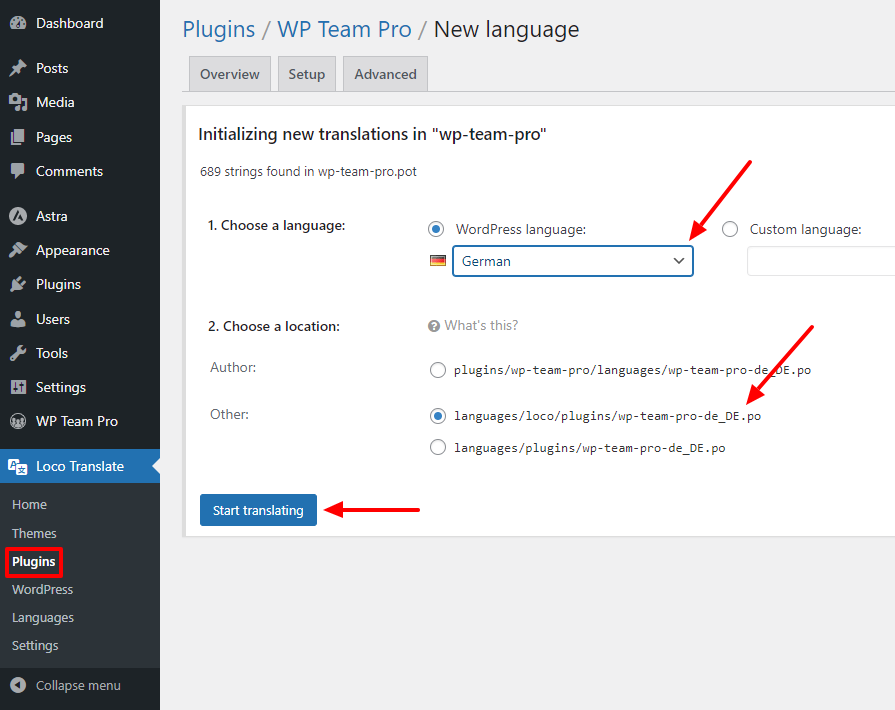Click the WP Team Pro group icon

(x=18, y=421)
